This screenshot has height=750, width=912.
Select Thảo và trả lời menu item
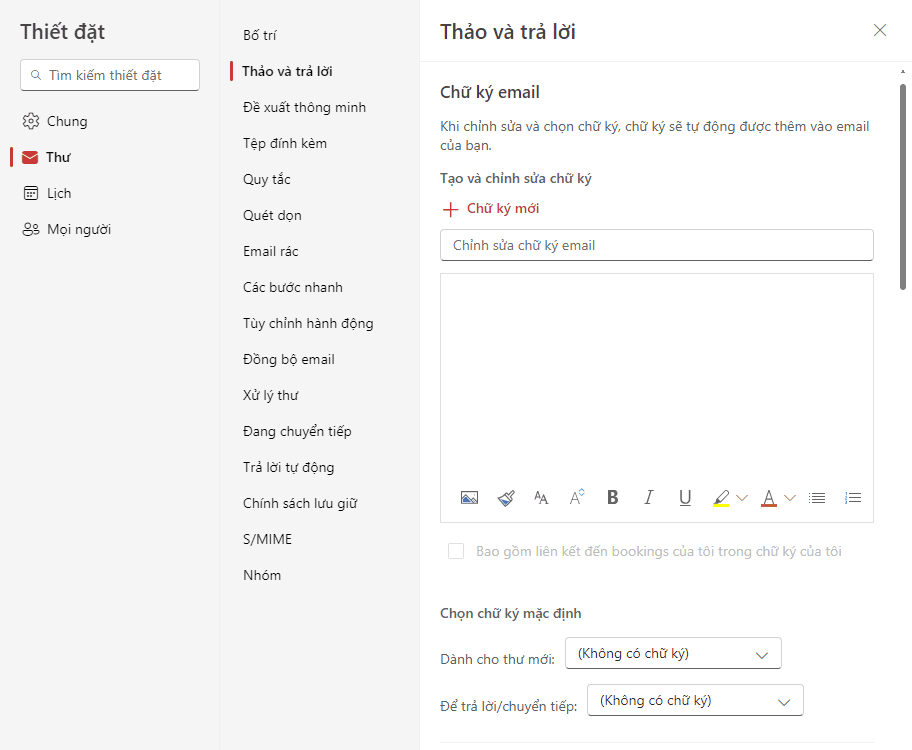pyautogui.click(x=287, y=71)
